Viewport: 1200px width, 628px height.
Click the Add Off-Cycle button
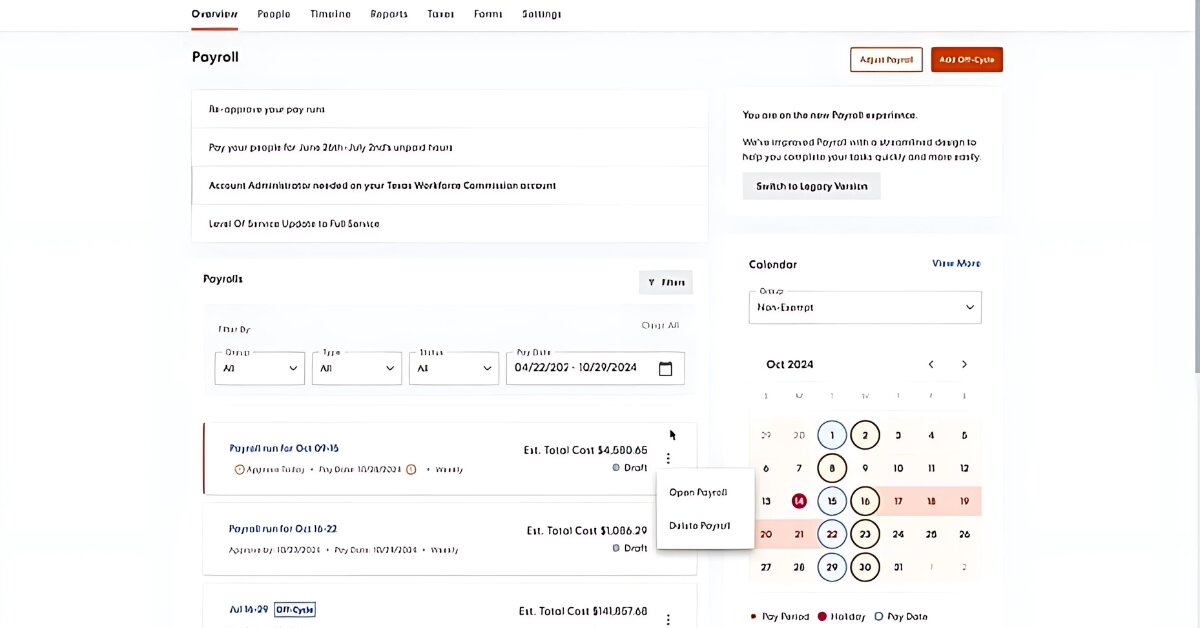tap(966, 59)
